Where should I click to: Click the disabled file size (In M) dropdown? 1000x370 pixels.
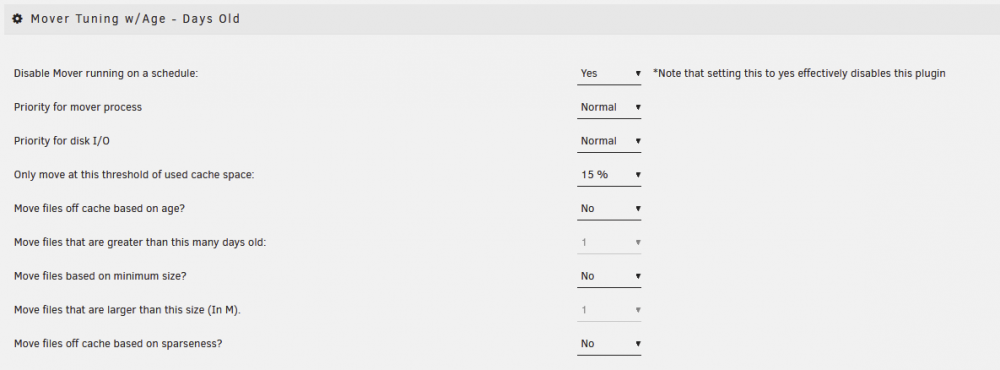pyautogui.click(x=609, y=310)
